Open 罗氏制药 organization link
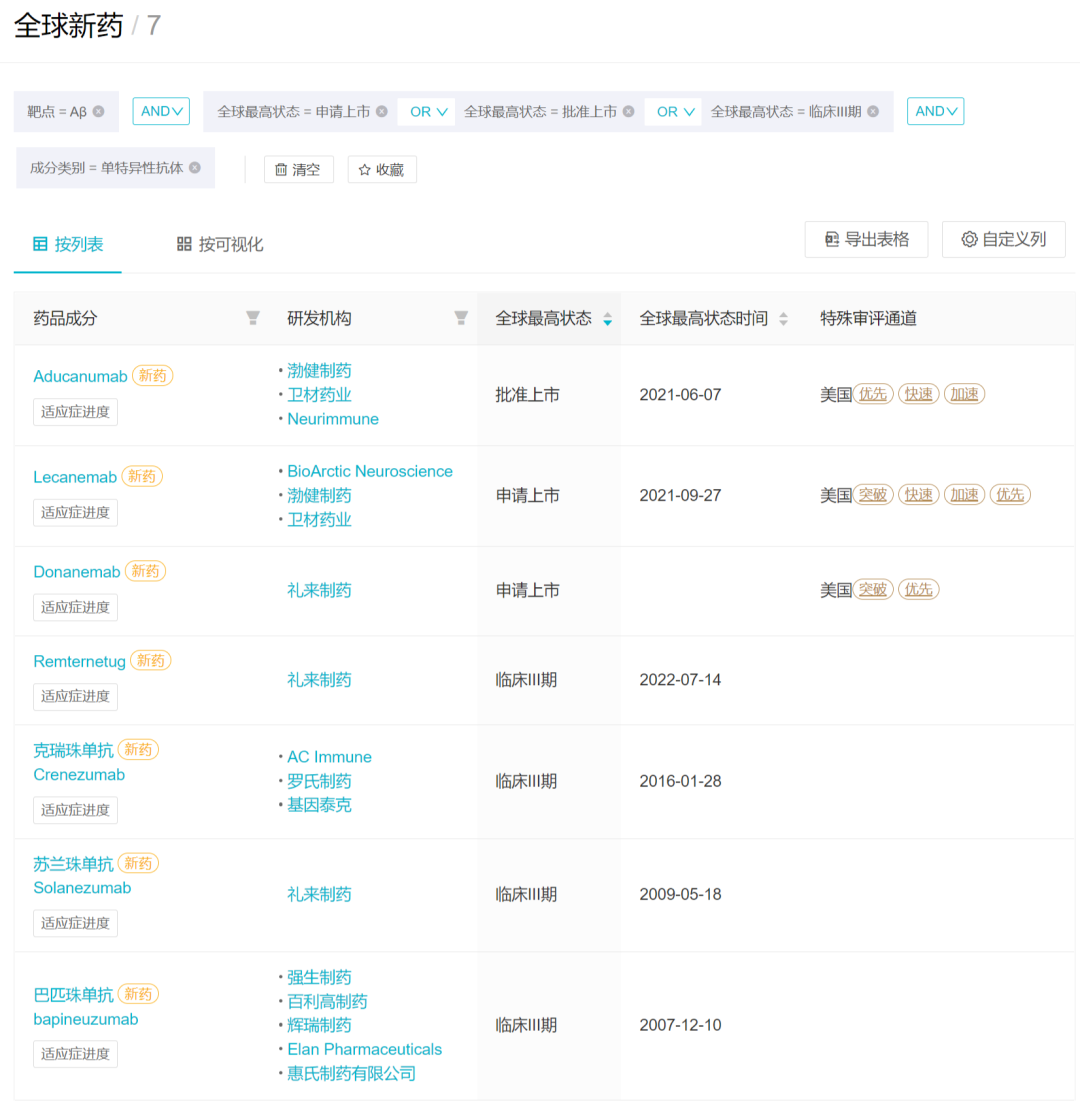 coord(319,781)
